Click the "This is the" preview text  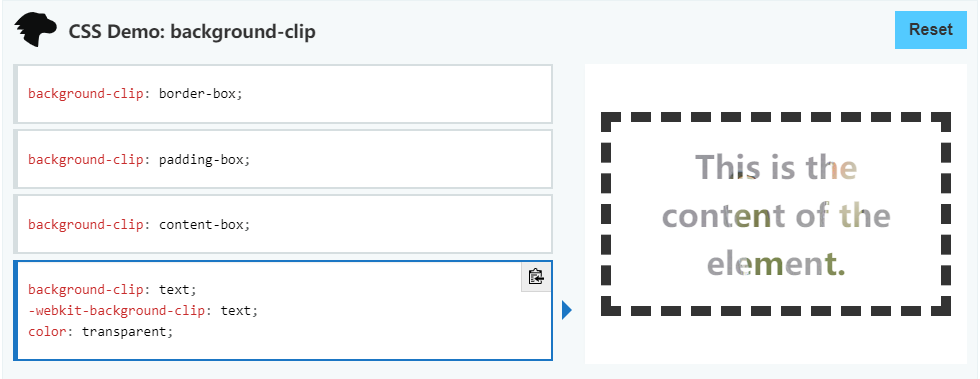pyautogui.click(x=776, y=167)
